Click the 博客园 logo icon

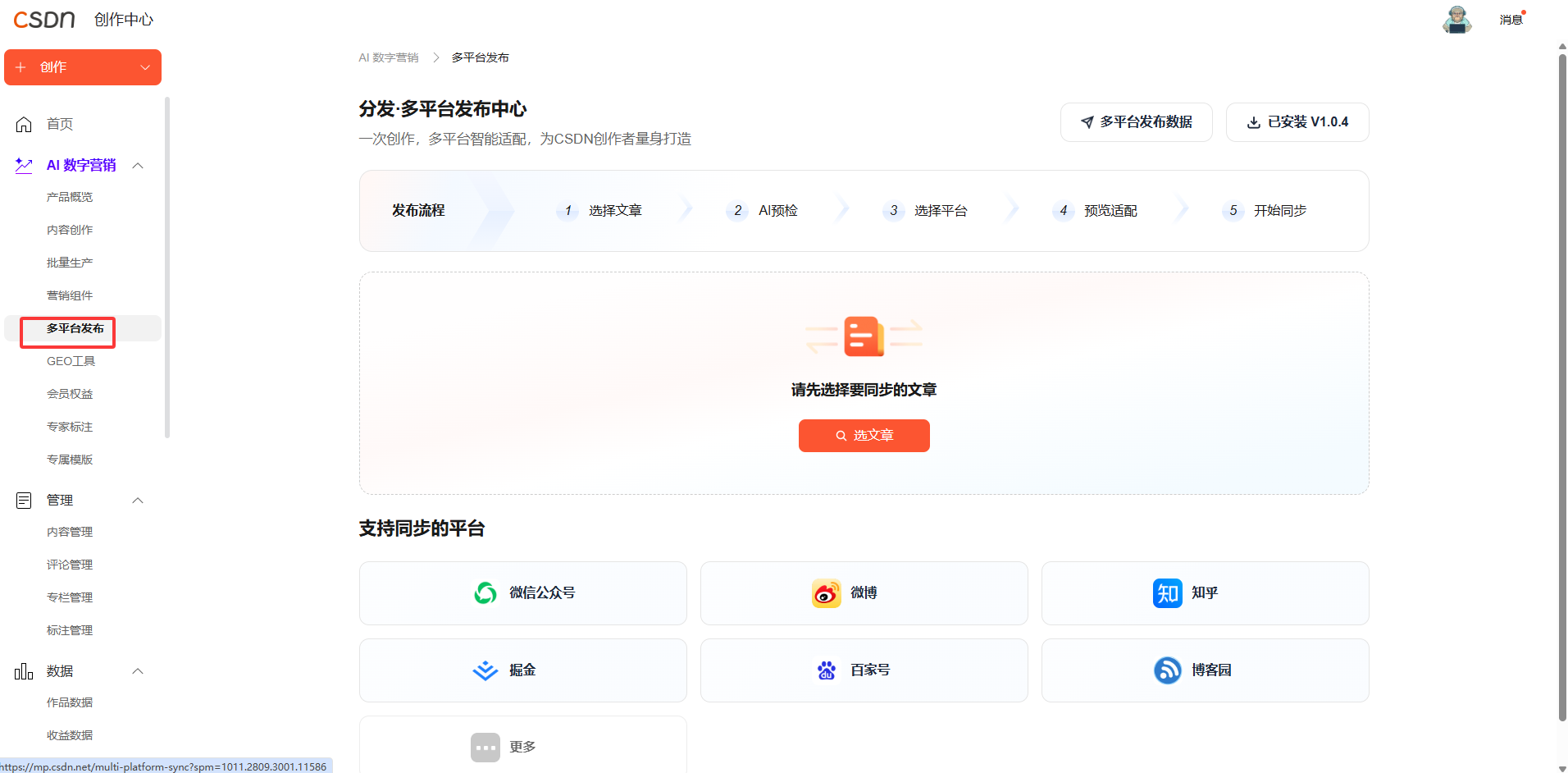point(1168,670)
